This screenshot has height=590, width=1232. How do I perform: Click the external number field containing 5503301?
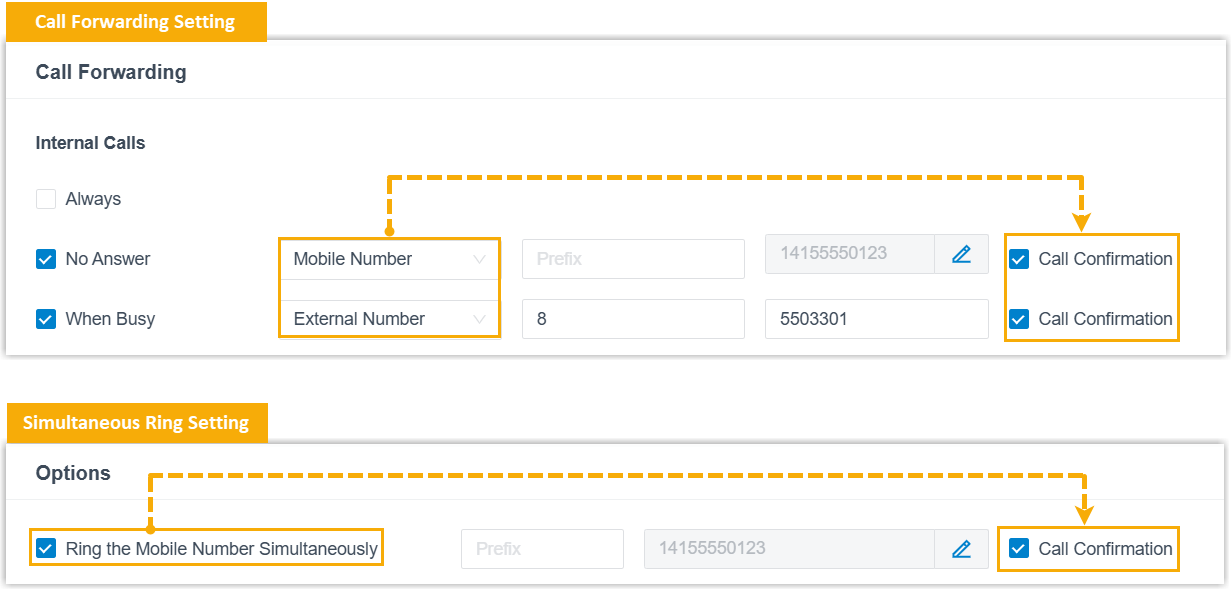877,319
